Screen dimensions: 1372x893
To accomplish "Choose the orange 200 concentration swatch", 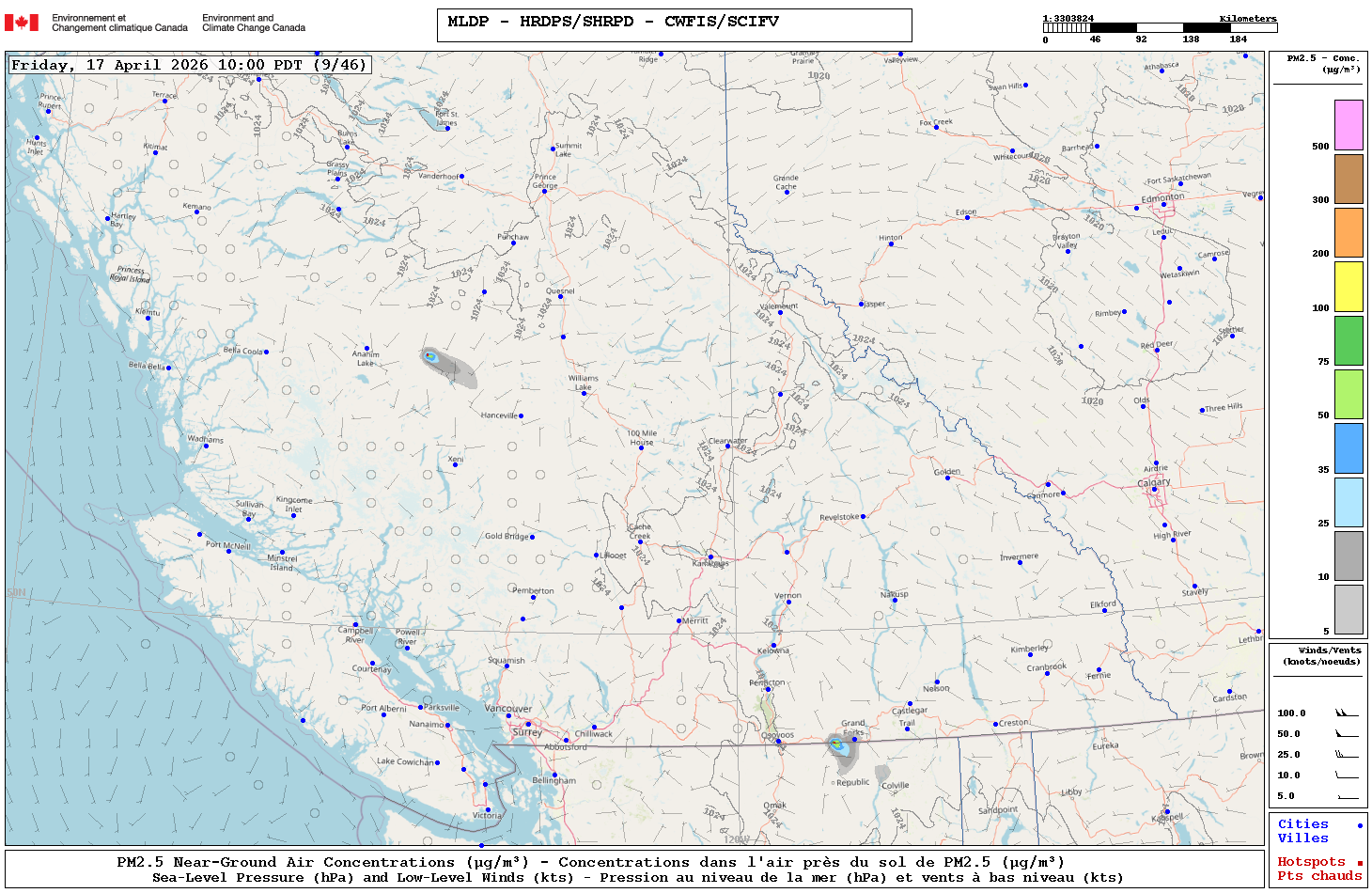I will click(x=1349, y=232).
